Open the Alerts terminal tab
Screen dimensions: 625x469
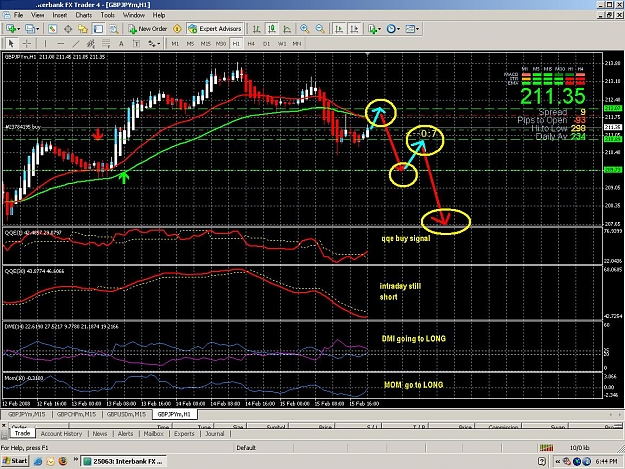[x=125, y=434]
